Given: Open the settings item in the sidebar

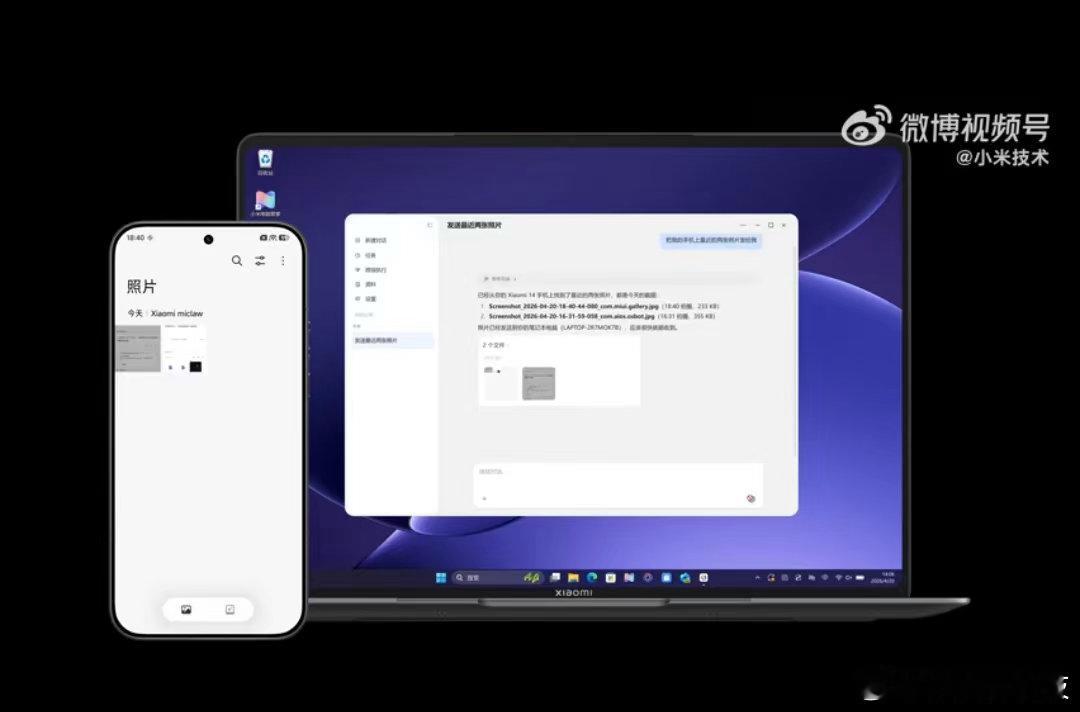Looking at the screenshot, I should tap(366, 299).
